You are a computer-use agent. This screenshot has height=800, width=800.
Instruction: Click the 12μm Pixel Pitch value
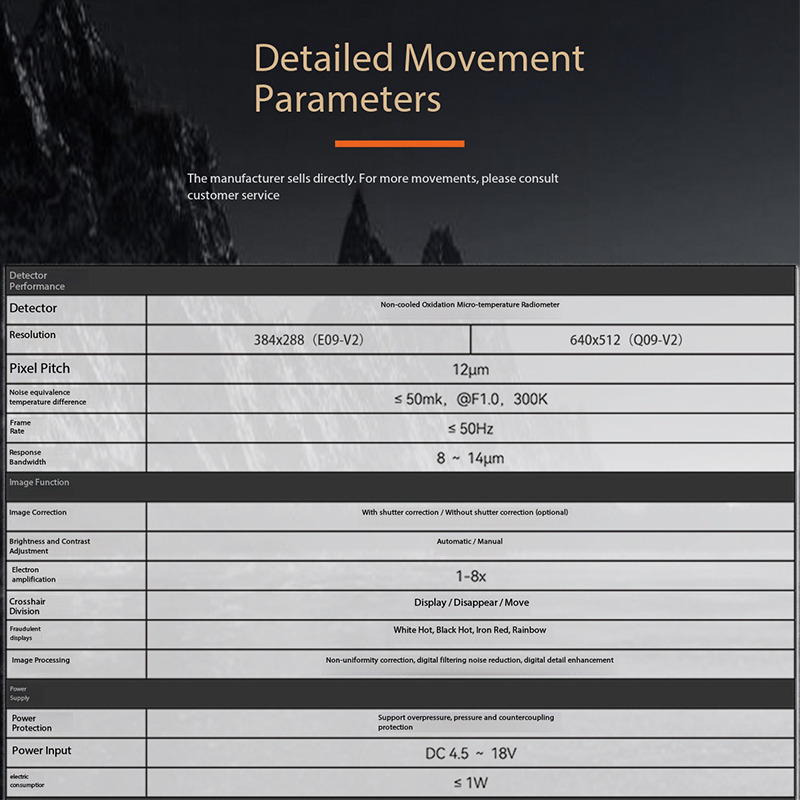(470, 370)
